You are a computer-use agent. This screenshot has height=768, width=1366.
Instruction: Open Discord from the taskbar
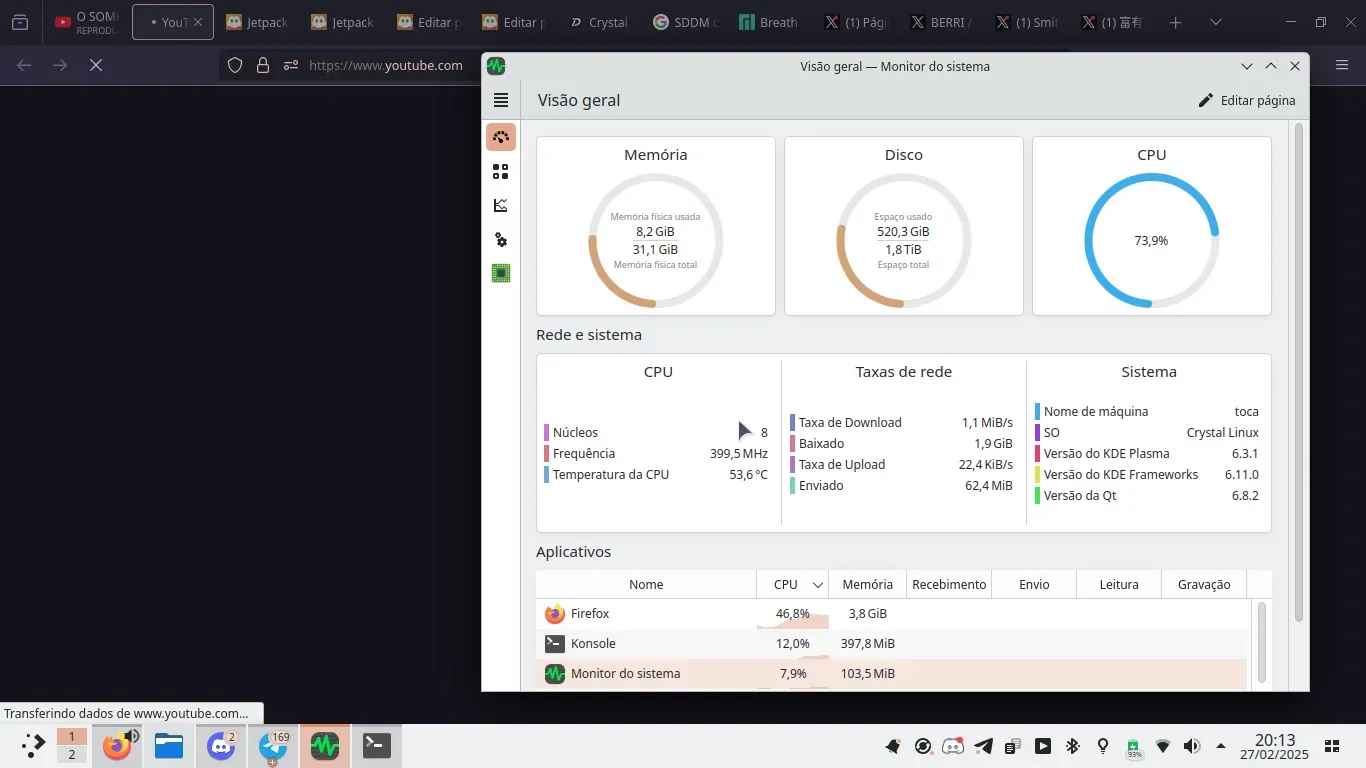click(x=221, y=746)
